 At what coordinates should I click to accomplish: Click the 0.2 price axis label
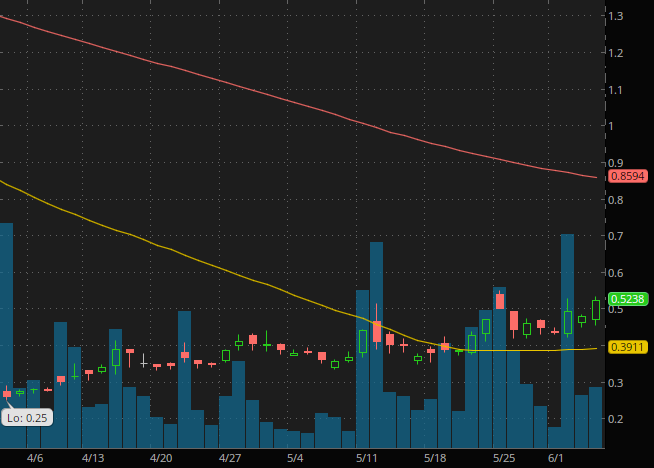tap(616, 419)
